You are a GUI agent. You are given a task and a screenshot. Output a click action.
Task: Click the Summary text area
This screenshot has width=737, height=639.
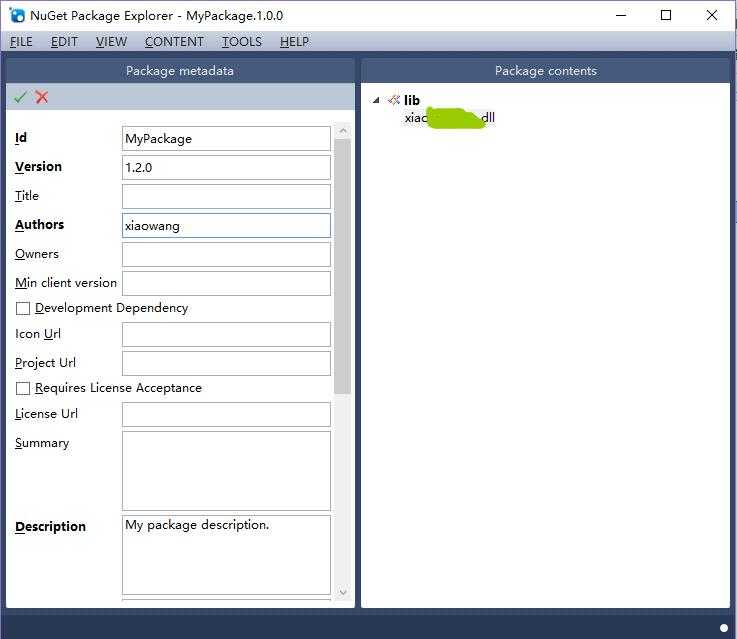pyautogui.click(x=226, y=471)
